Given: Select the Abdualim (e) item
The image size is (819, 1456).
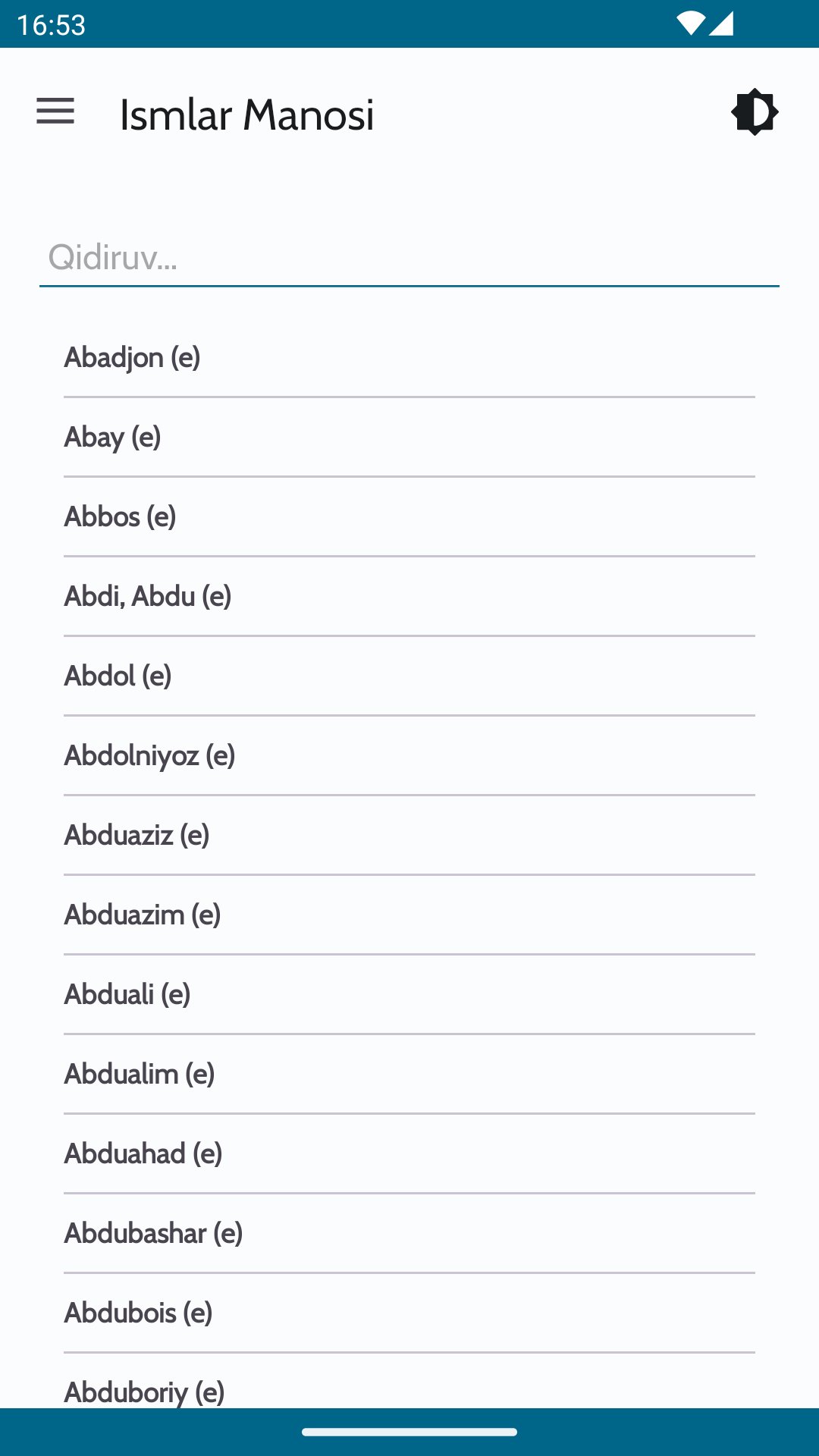Looking at the screenshot, I should pyautogui.click(x=409, y=1074).
